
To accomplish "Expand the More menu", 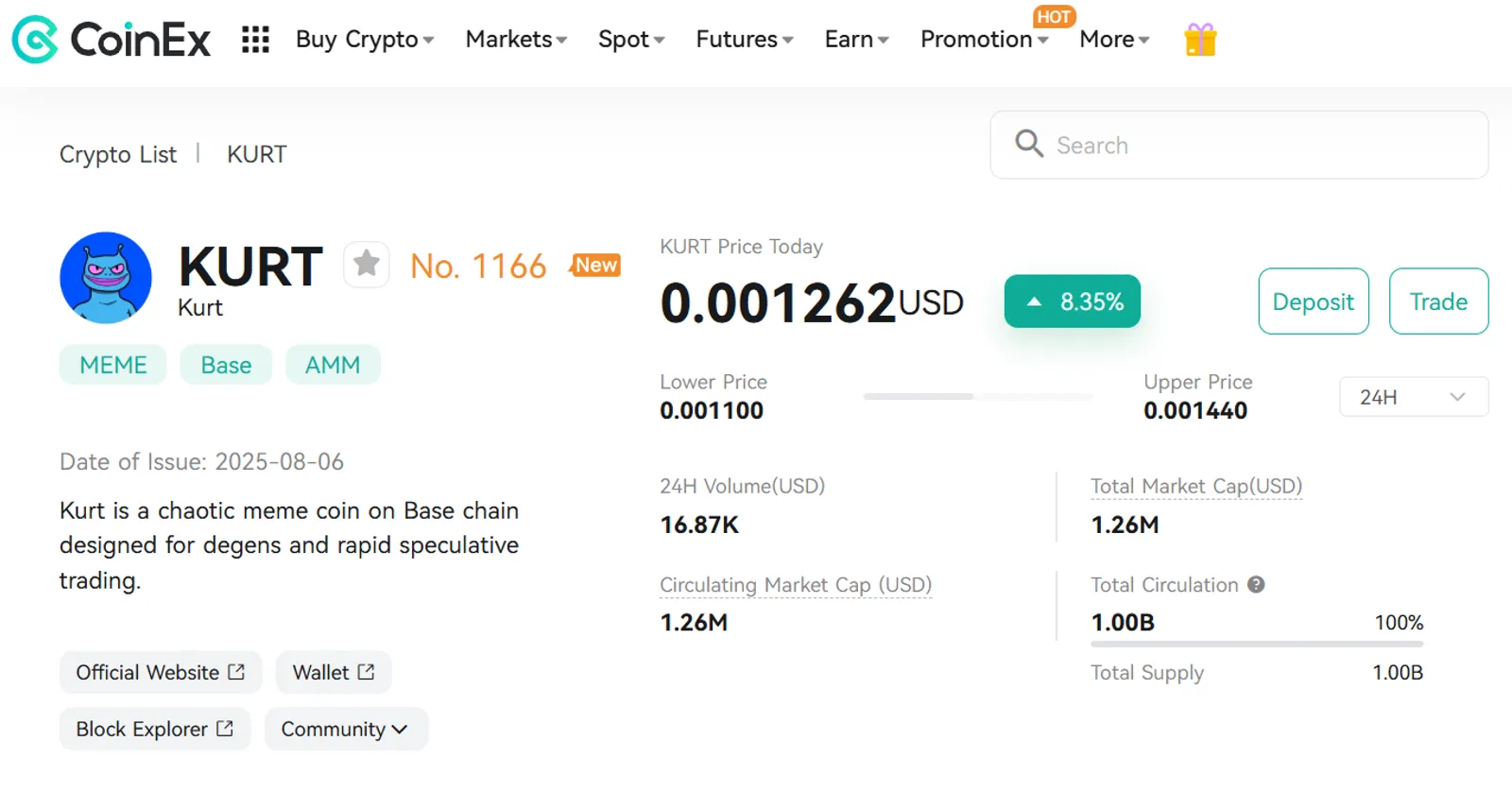I will 1114,40.
